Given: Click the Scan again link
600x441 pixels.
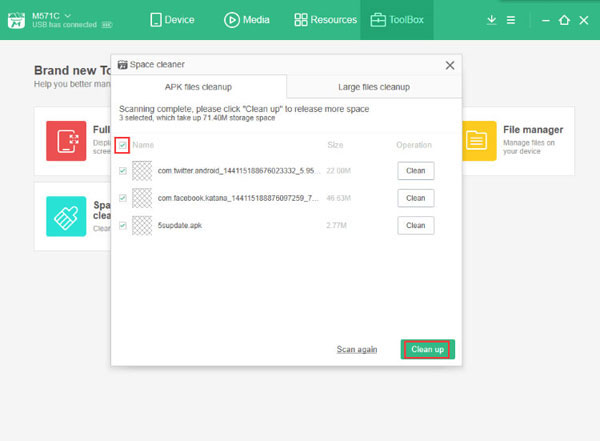Looking at the screenshot, I should click(x=356, y=349).
